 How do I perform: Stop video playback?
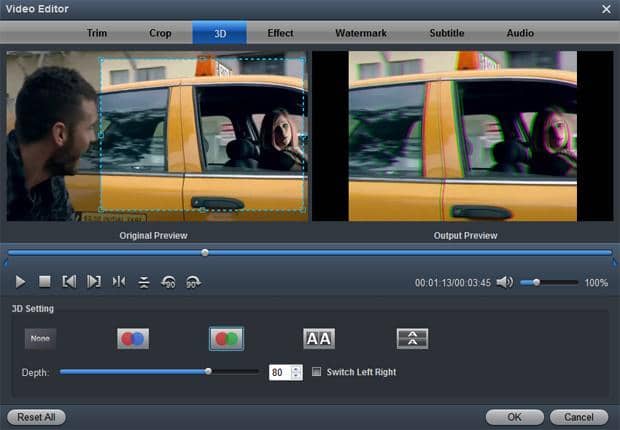45,282
